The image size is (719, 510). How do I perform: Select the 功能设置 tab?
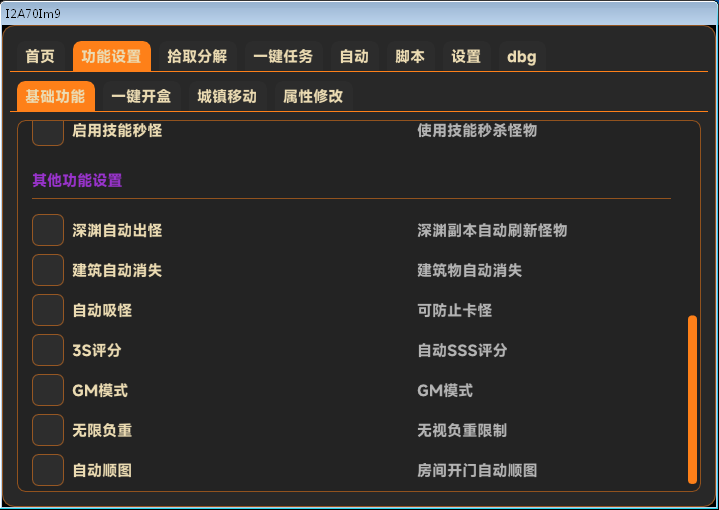click(111, 56)
